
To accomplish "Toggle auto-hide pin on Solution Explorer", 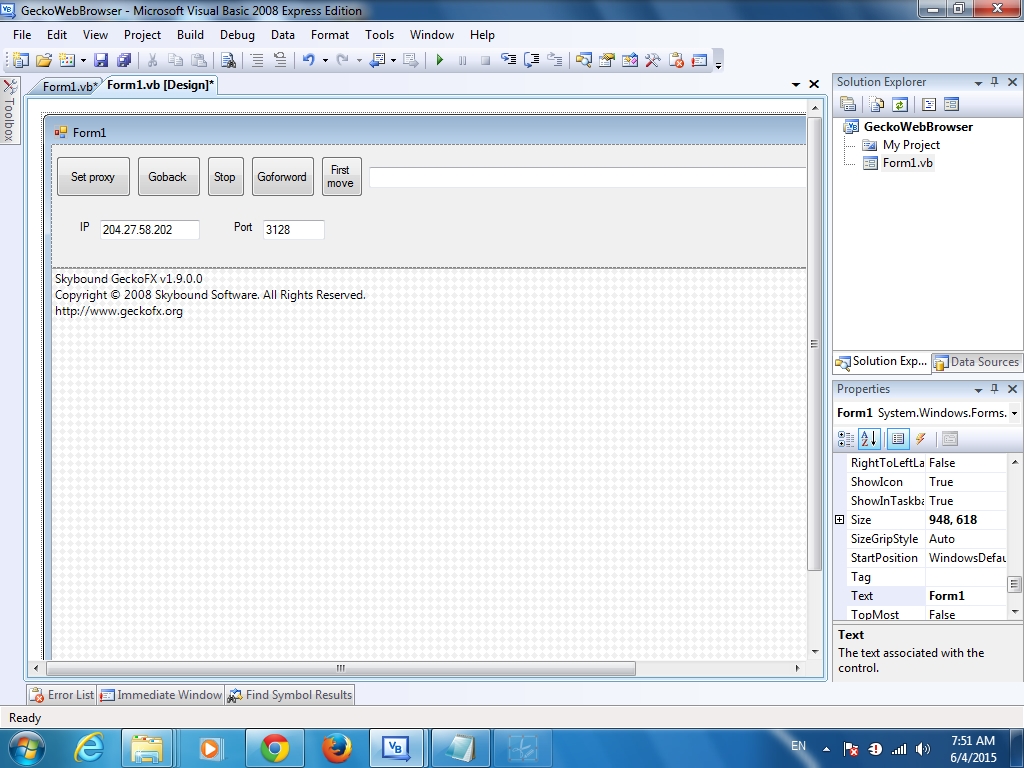I will pos(995,82).
